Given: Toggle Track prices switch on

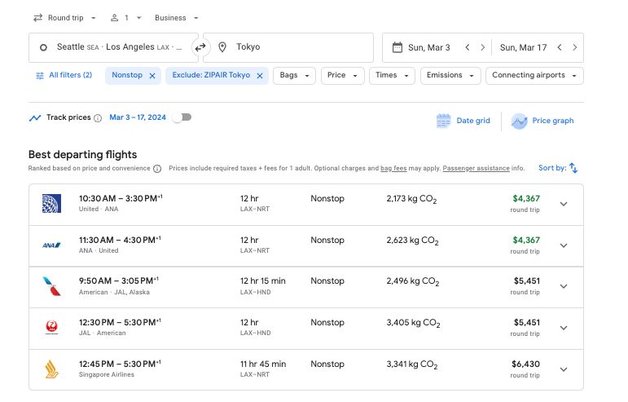Looking at the screenshot, I should pyautogui.click(x=182, y=117).
